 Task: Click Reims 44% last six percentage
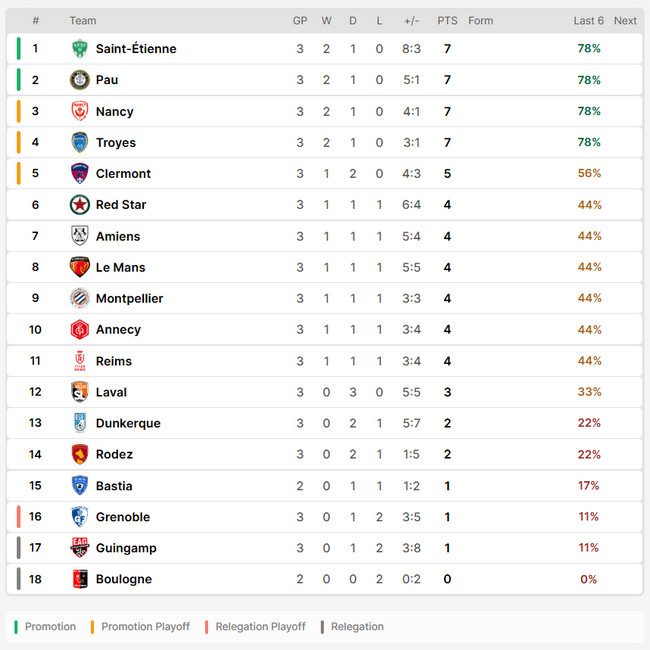point(589,361)
